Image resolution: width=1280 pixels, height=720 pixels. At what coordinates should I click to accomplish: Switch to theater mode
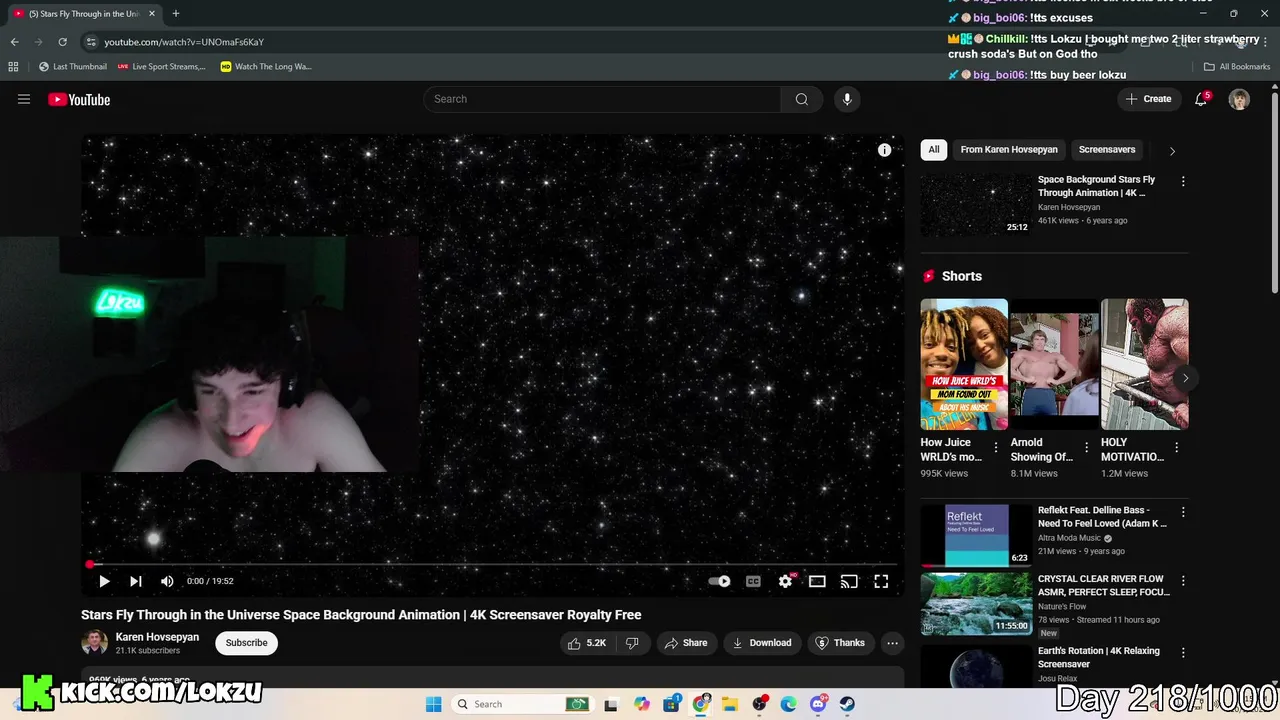coord(817,581)
